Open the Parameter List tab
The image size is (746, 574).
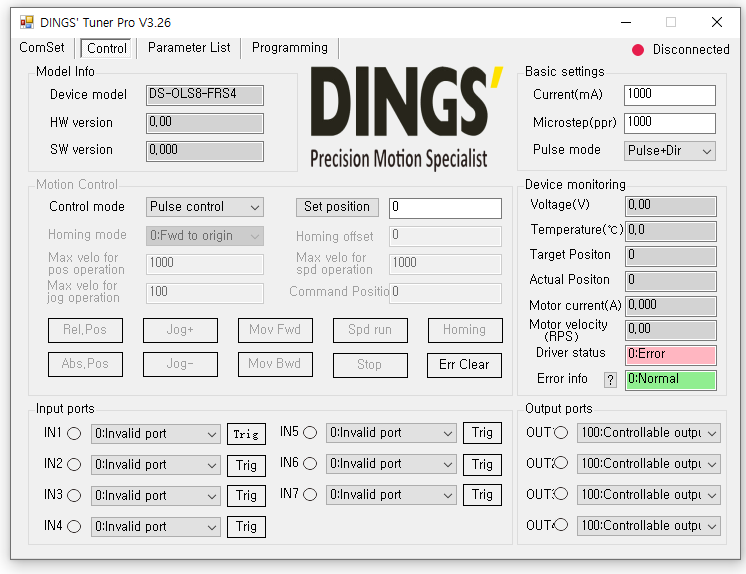pos(189,48)
